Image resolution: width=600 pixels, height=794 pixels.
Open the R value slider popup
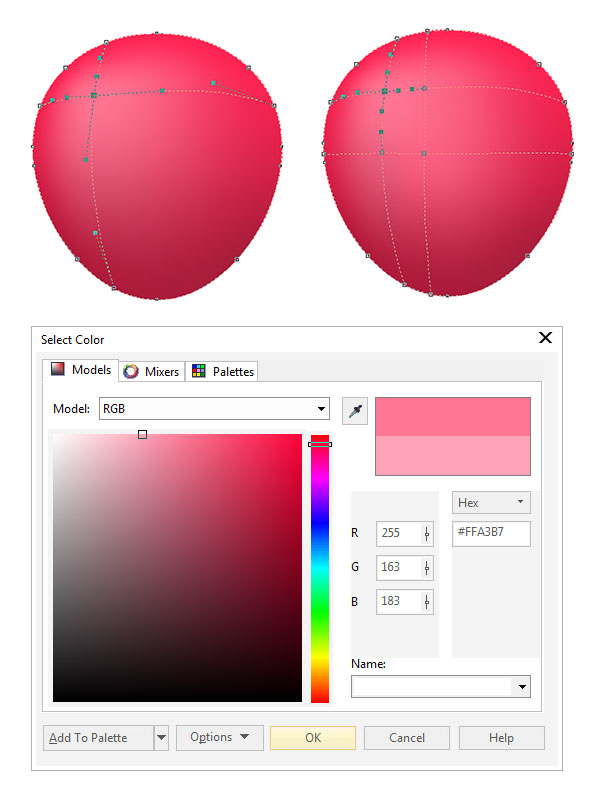click(x=427, y=534)
